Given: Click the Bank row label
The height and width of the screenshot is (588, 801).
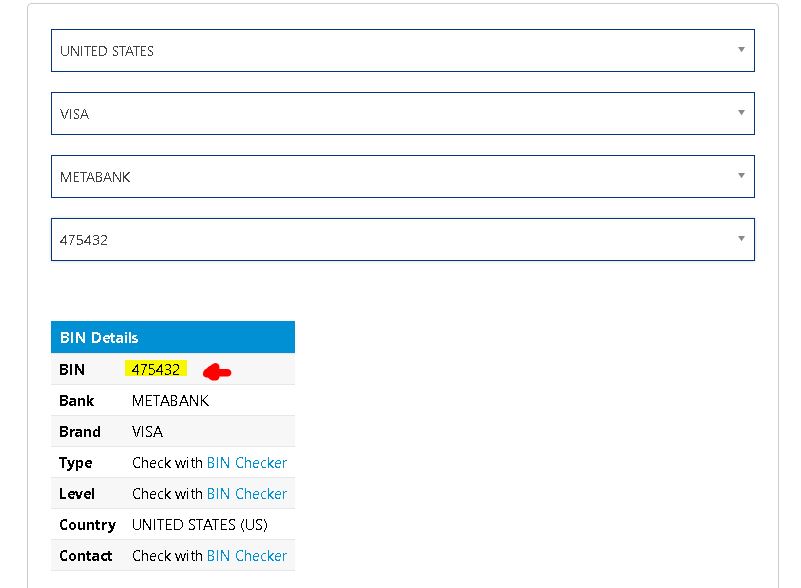Looking at the screenshot, I should click(x=77, y=401).
